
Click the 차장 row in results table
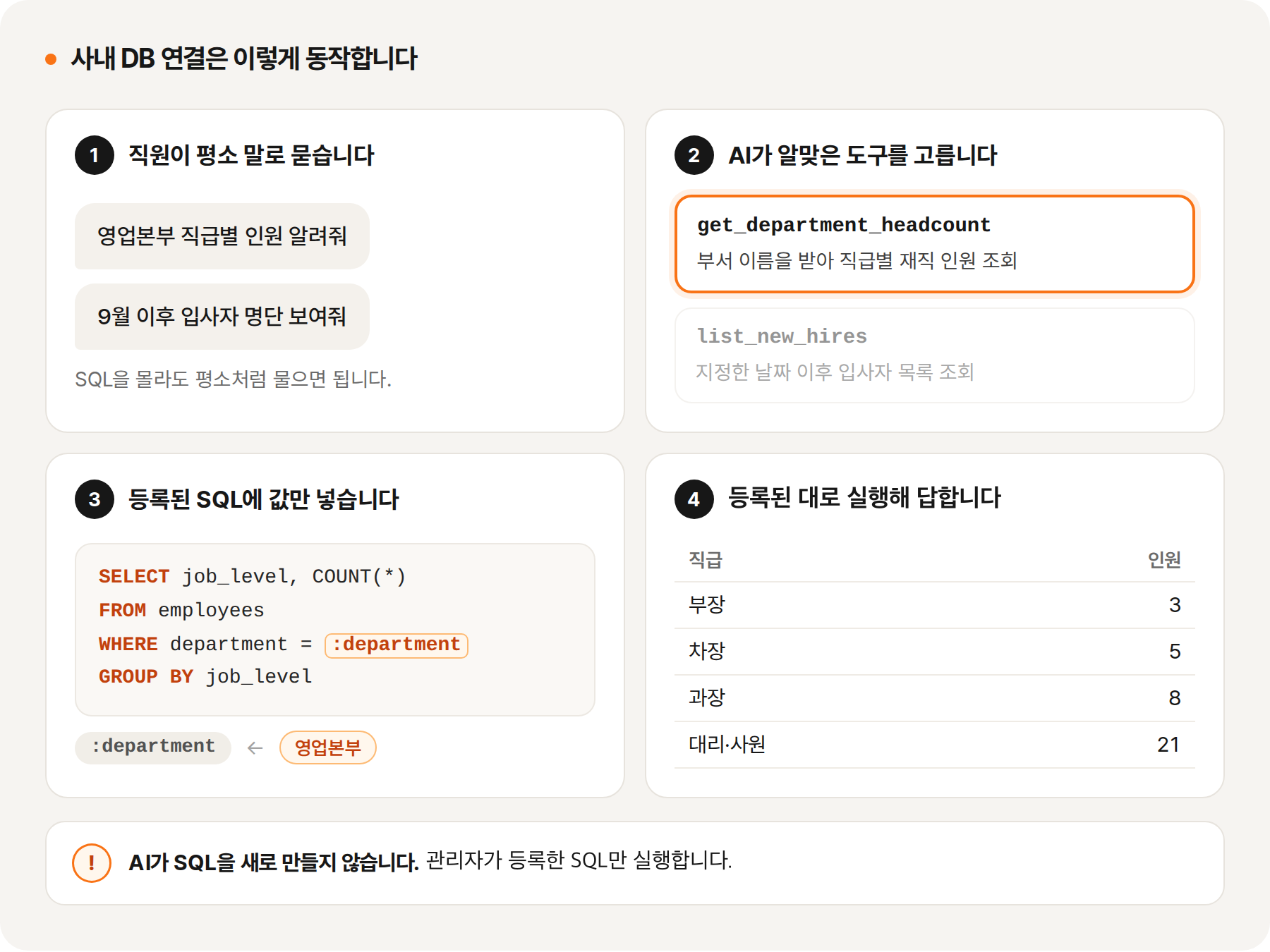coord(934,652)
